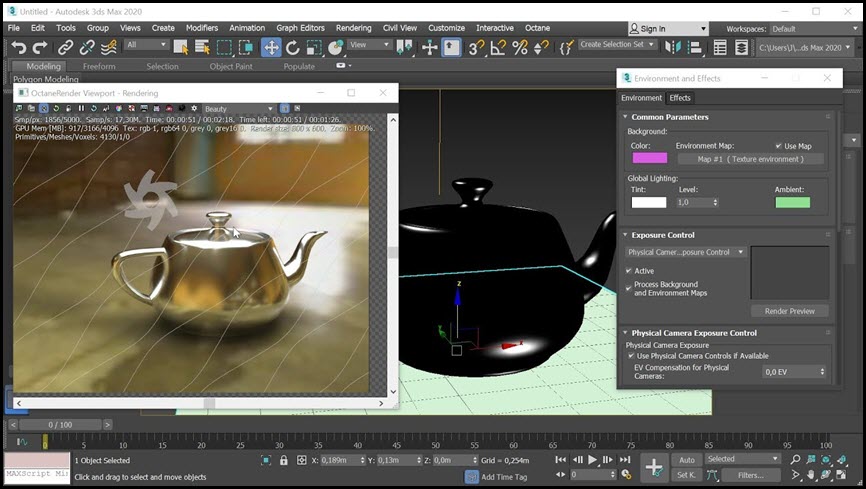Open the Create Selection Set dropdown
Screen dimensions: 866x489
pos(617,44)
